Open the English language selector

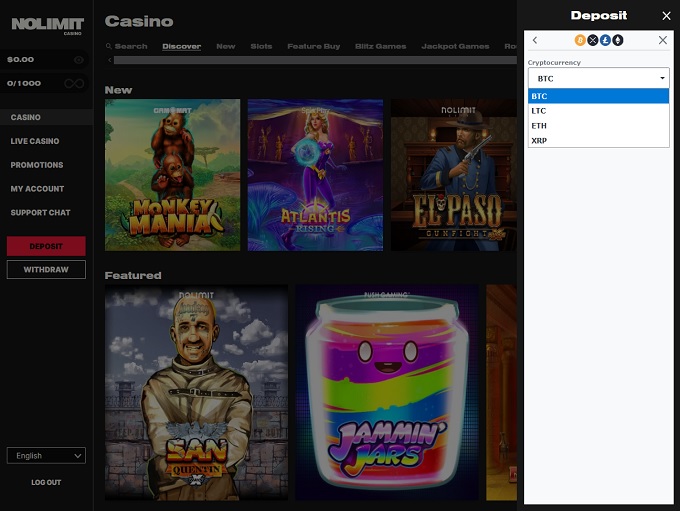(46, 456)
